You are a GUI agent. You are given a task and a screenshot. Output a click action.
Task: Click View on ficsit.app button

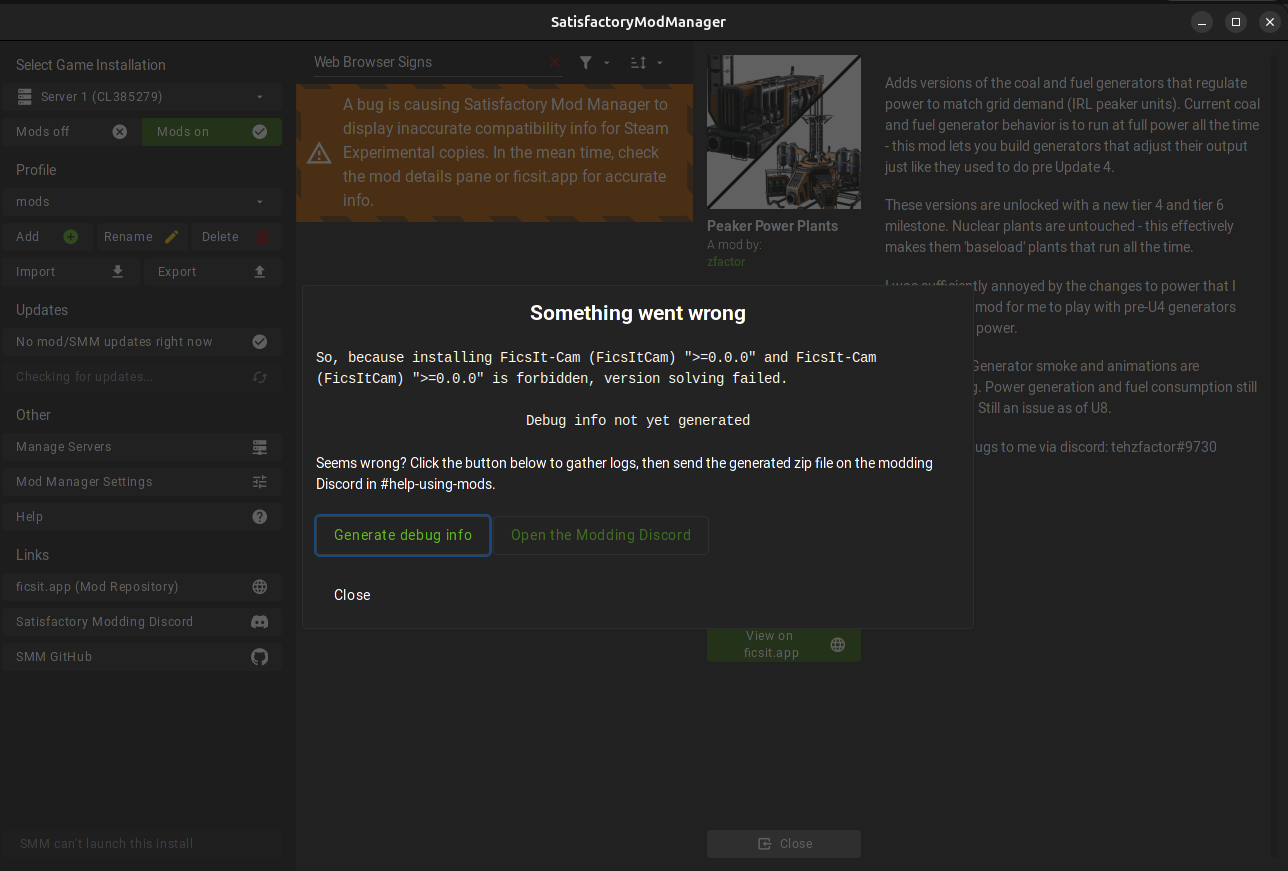coord(784,644)
